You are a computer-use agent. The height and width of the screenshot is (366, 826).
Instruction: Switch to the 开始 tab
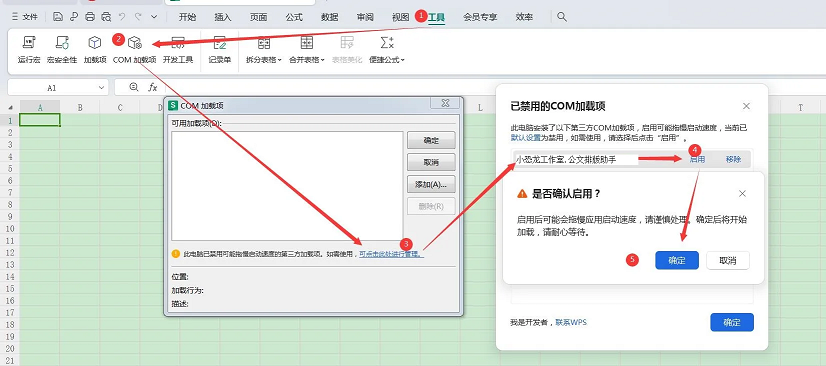[187, 17]
